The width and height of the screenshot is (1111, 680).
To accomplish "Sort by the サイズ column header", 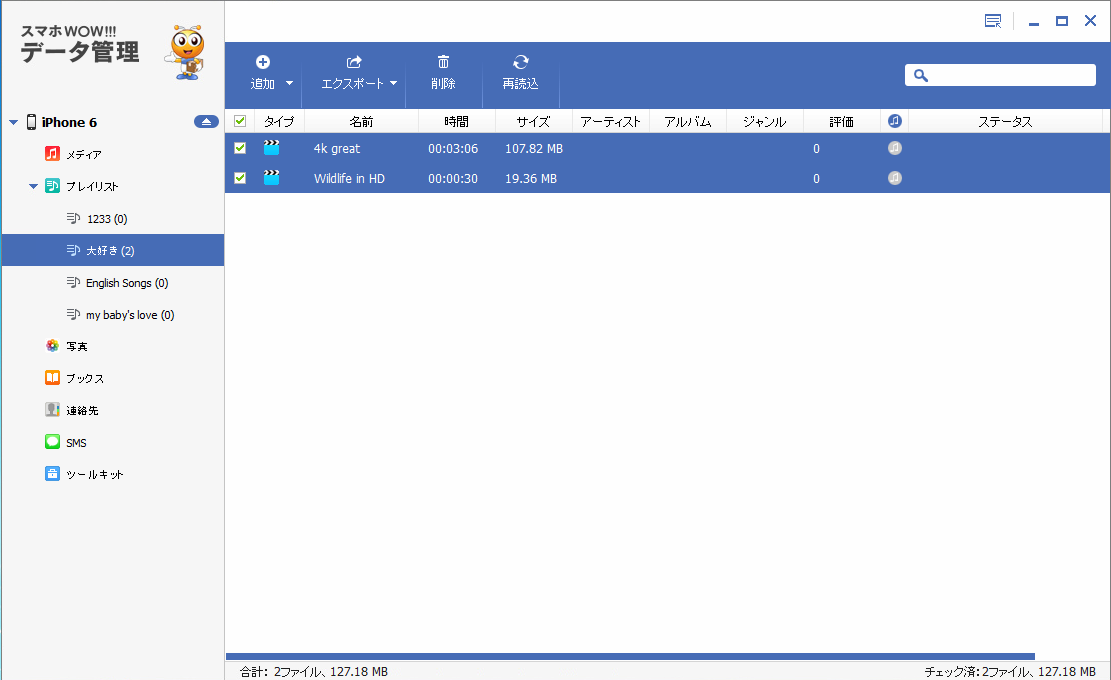I will click(533, 122).
